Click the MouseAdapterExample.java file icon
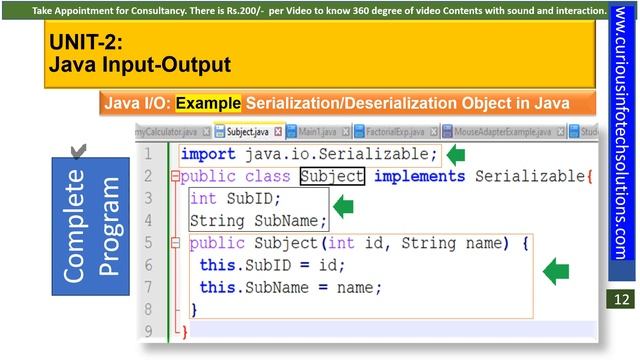This screenshot has height=360, width=640. (447, 131)
